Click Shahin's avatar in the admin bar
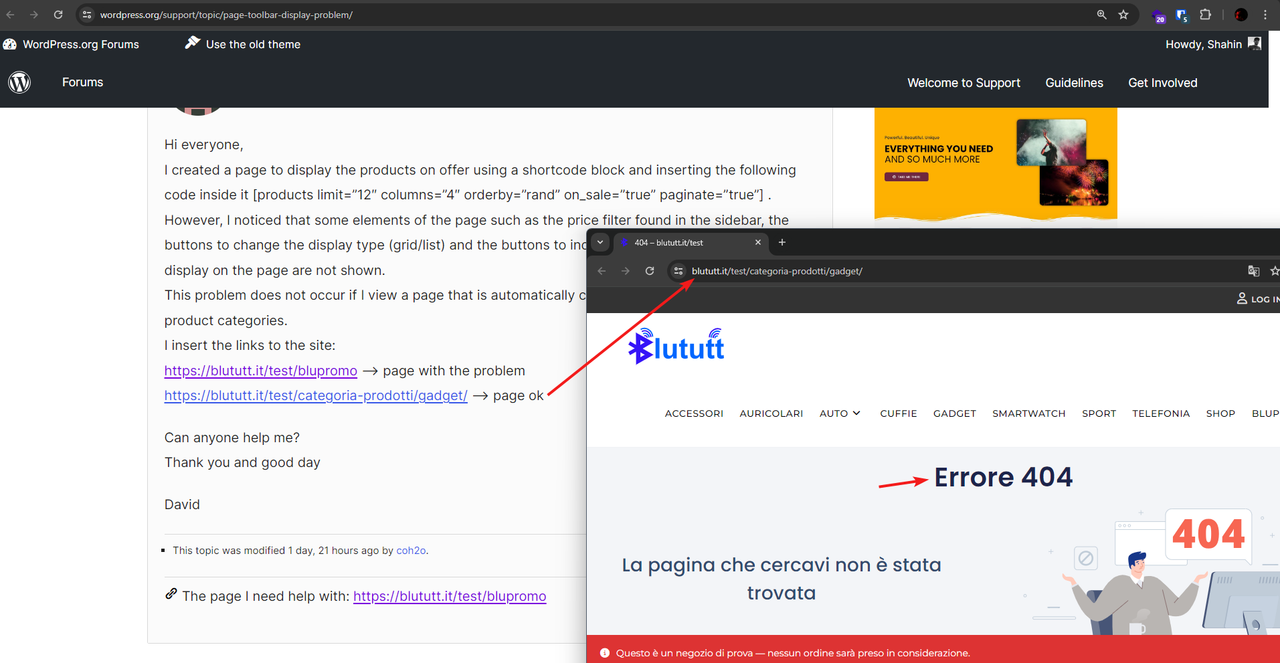This screenshot has width=1280, height=663. pos(1254,44)
